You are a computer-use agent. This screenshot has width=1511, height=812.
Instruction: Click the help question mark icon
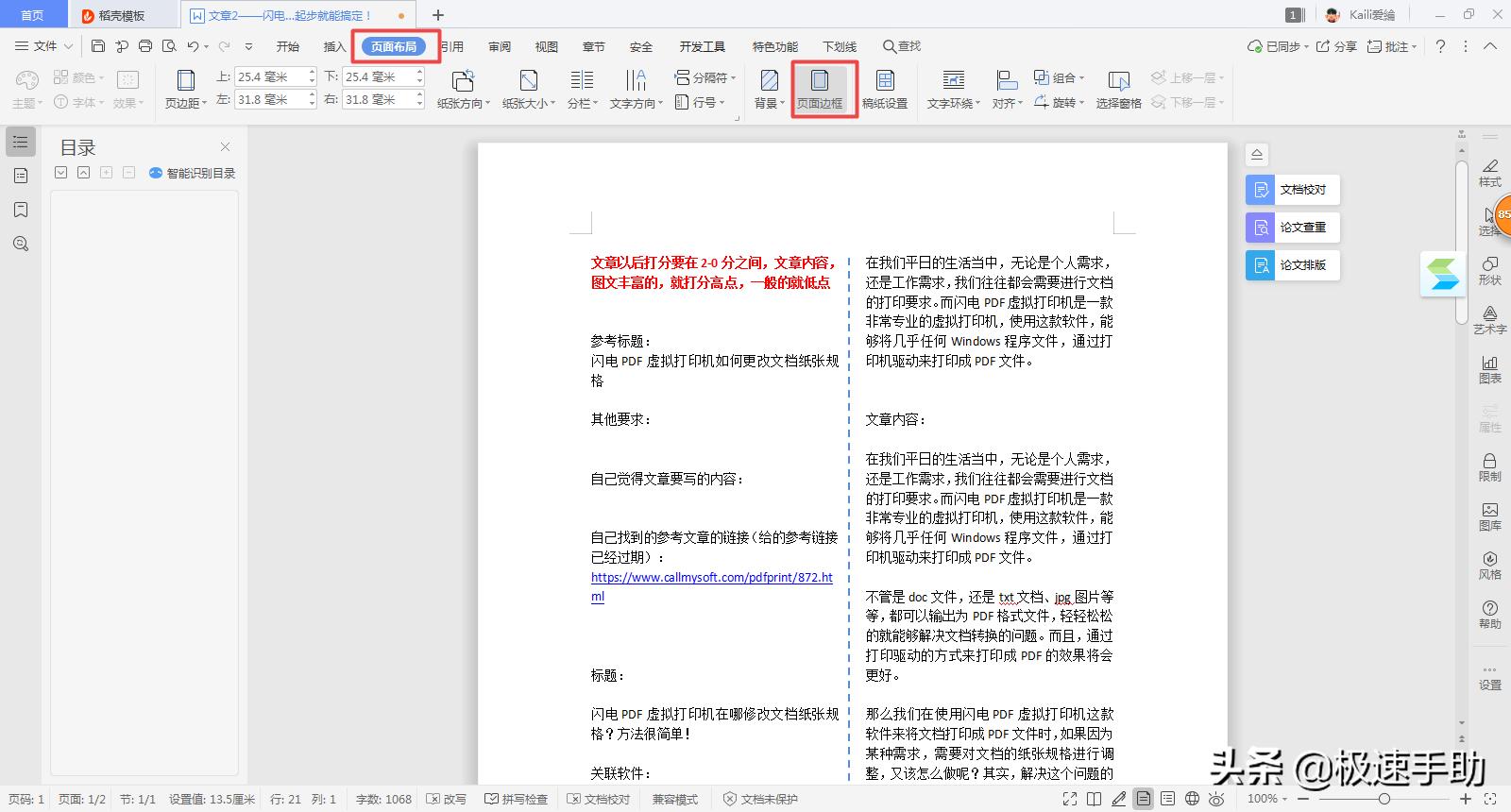pyautogui.click(x=1440, y=46)
